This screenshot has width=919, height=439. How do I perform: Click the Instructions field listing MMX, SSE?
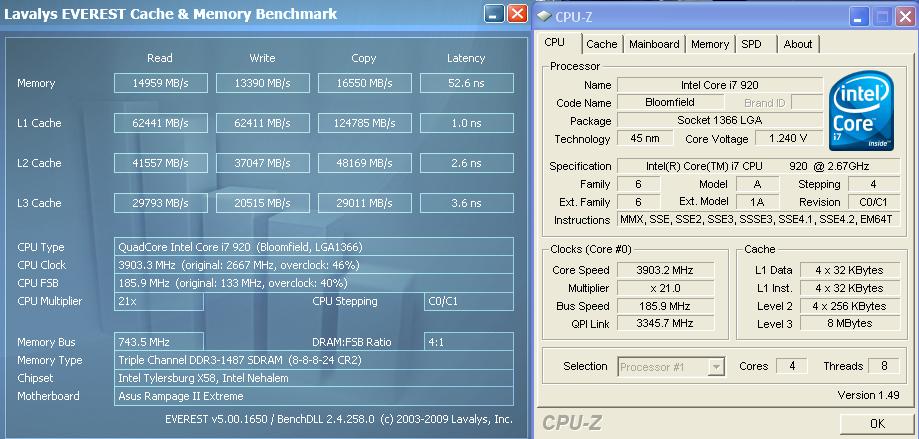click(x=758, y=220)
